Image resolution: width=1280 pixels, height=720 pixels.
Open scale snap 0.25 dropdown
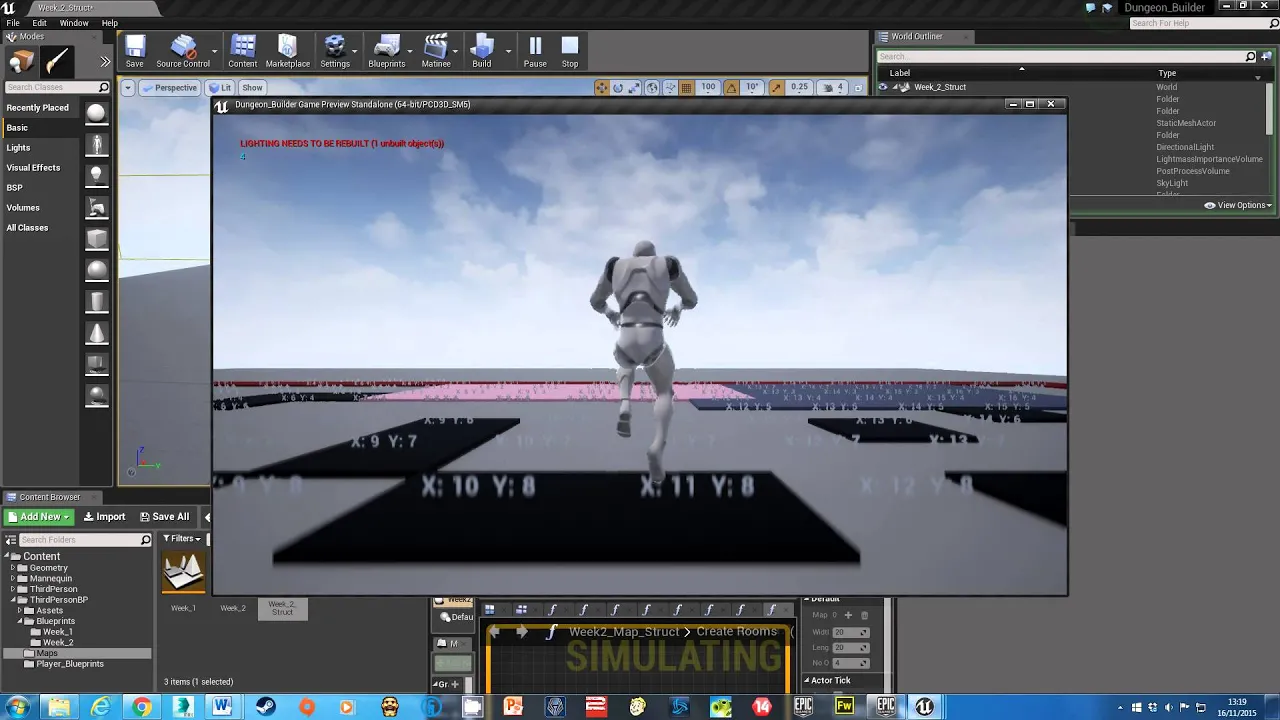click(799, 88)
